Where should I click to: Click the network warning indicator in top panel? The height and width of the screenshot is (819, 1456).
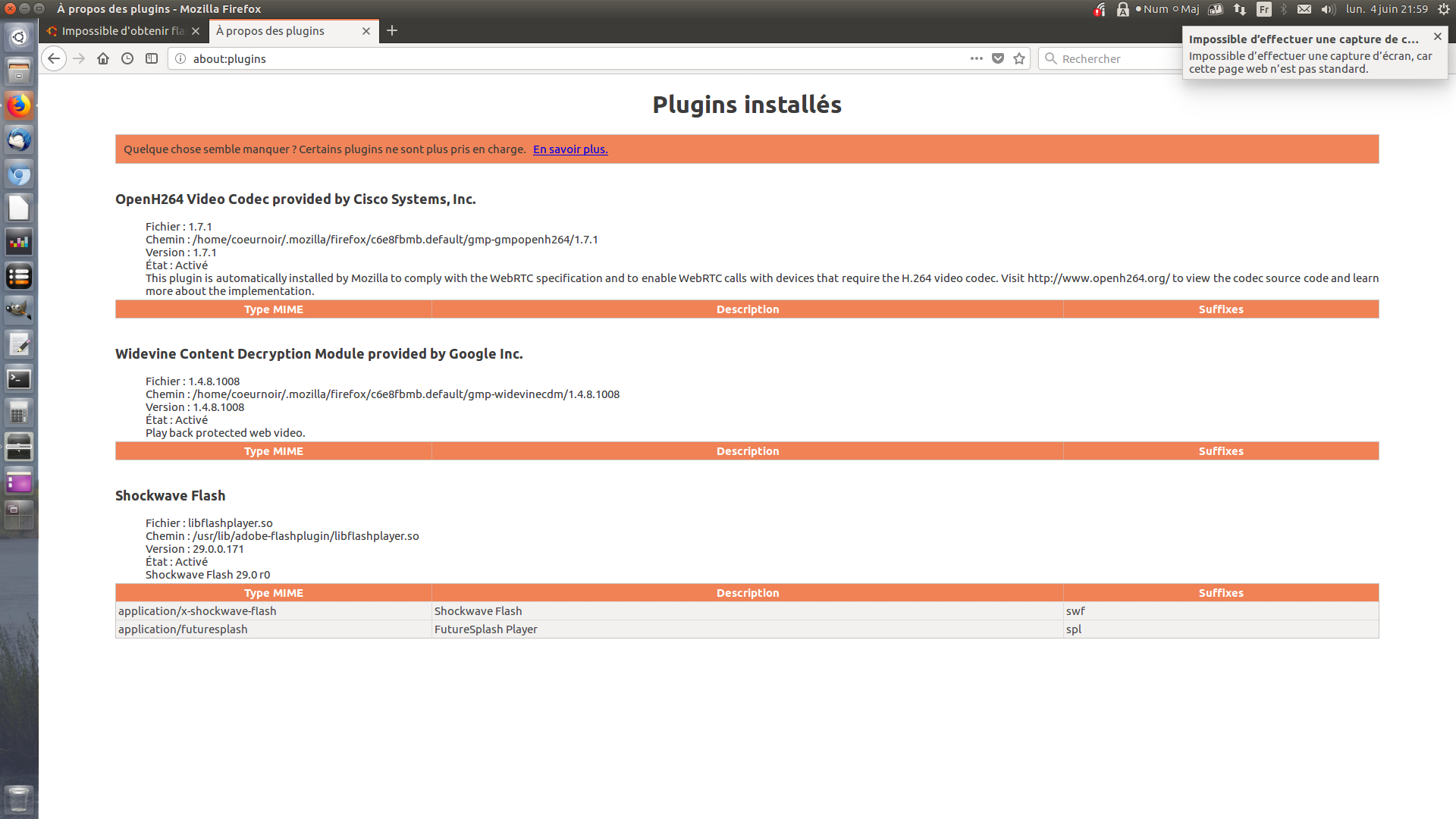(1099, 9)
